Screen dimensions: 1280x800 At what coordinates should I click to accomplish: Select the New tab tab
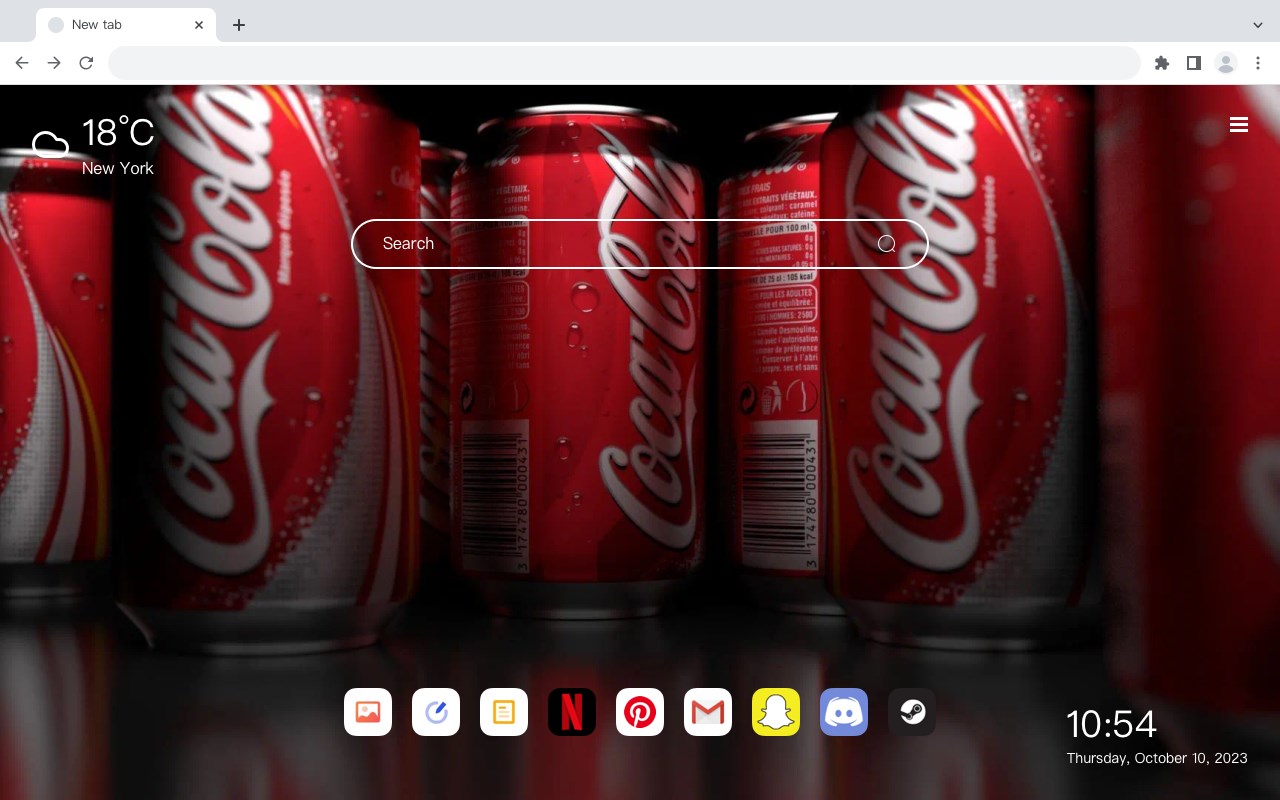126,25
